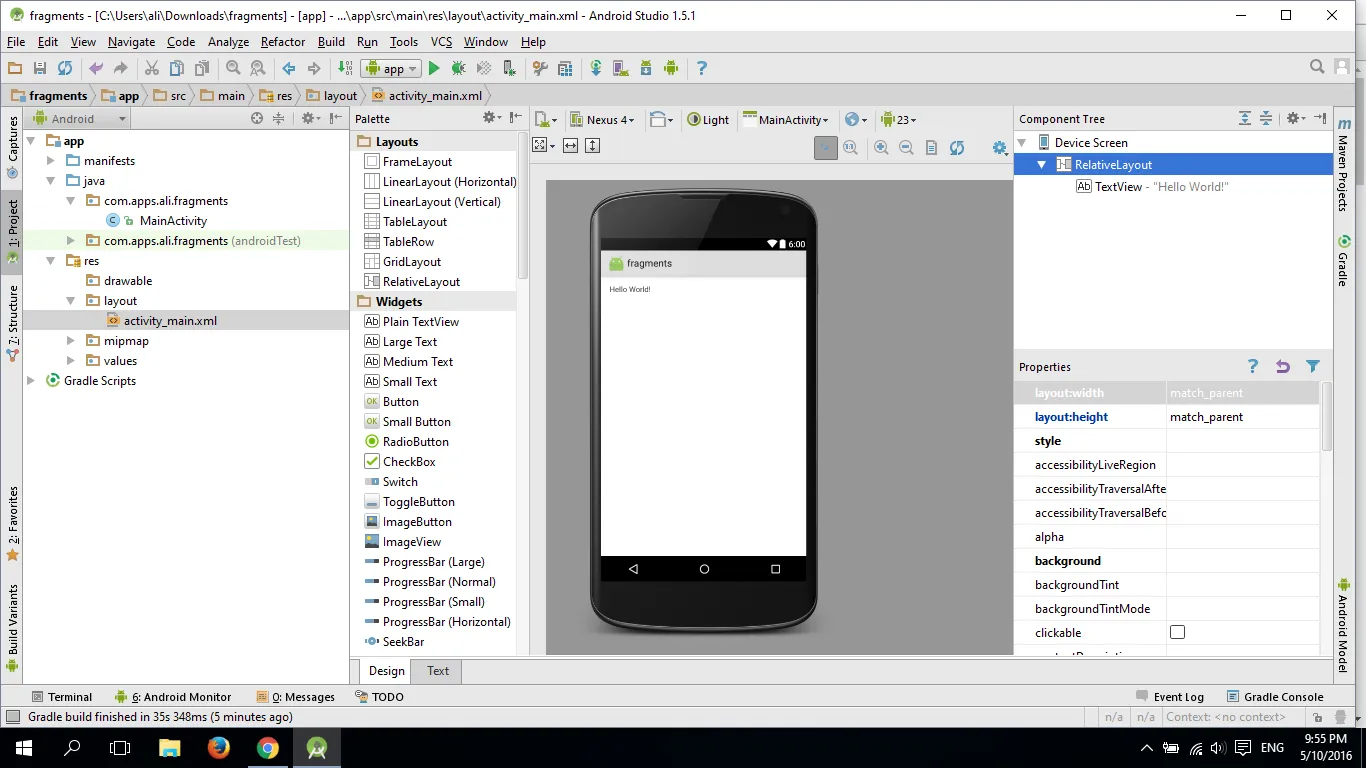Expand the Gradle Scripts tree node
This screenshot has height=768, width=1366.
point(31,381)
